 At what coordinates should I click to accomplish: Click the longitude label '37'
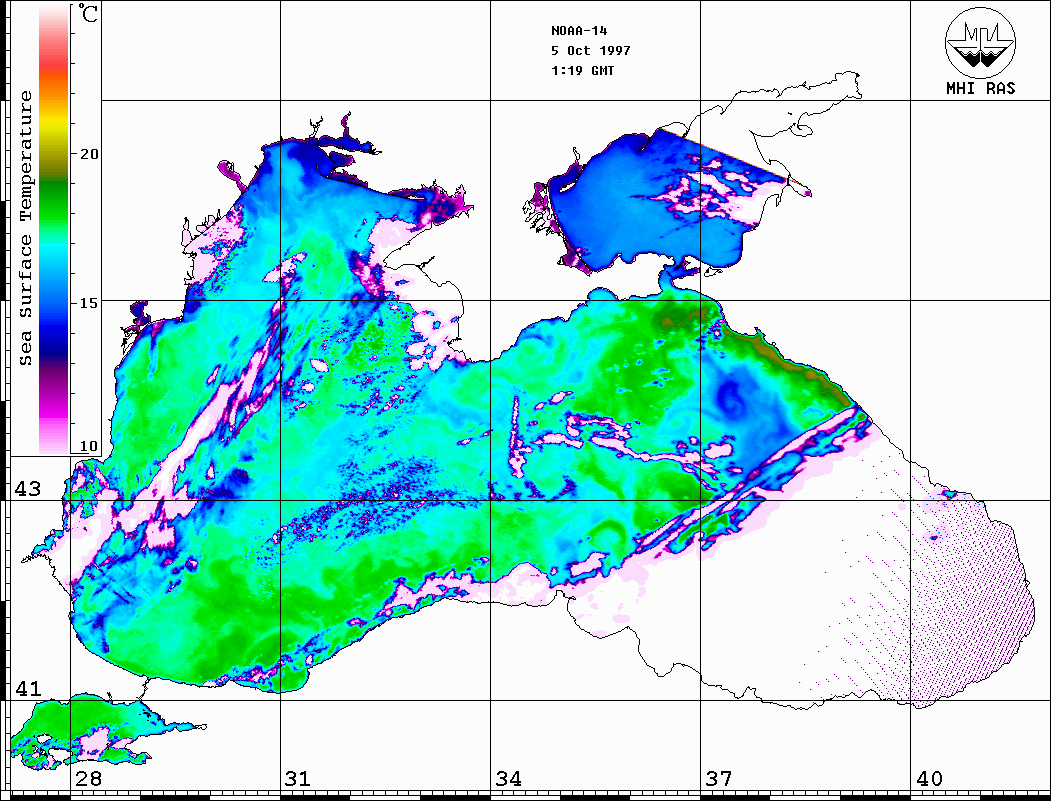point(719,778)
